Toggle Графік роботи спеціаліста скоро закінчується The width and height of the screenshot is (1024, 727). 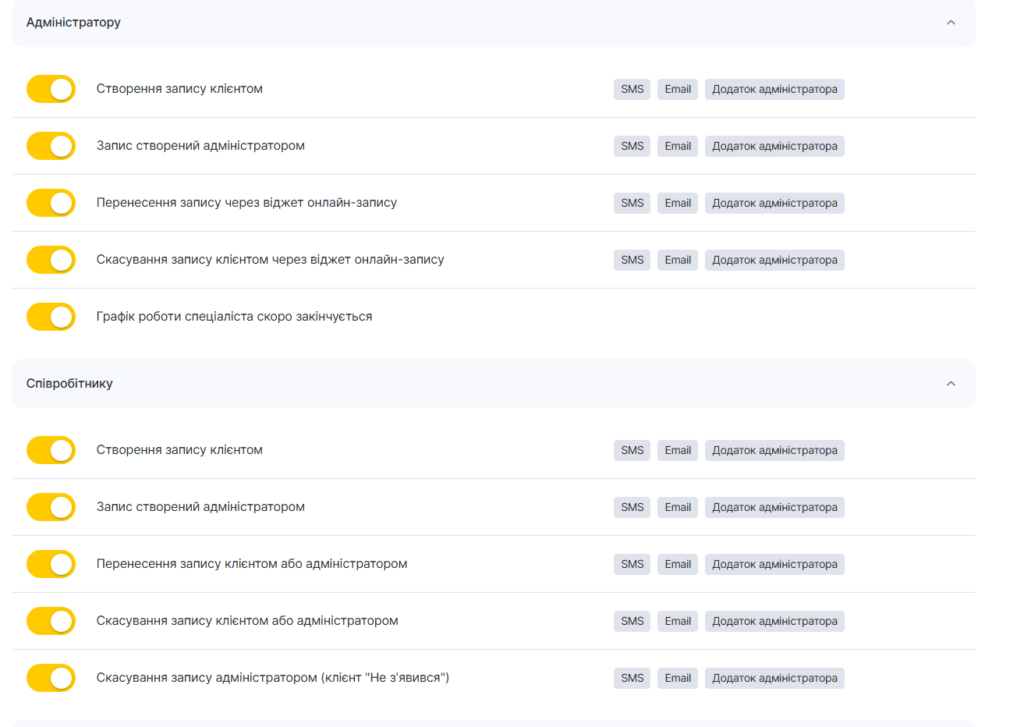tap(51, 317)
